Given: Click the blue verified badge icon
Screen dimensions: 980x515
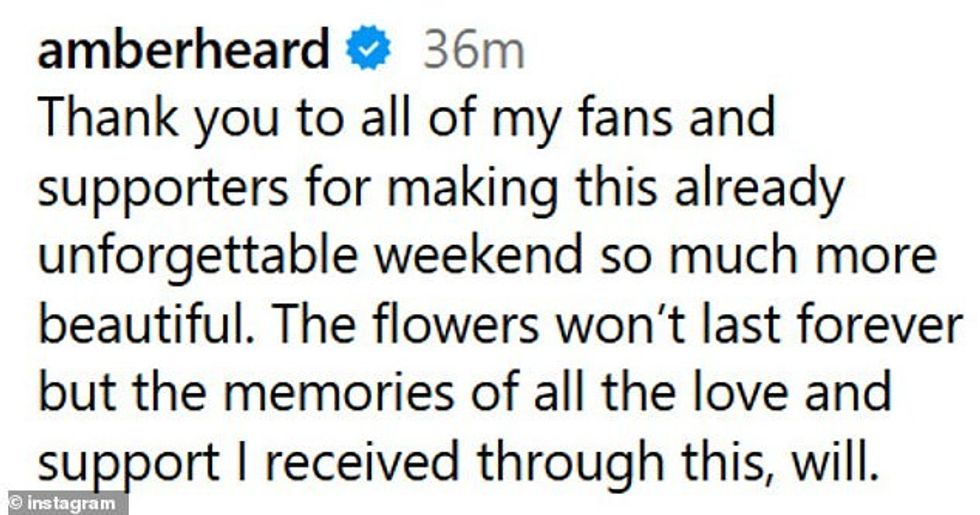Looking at the screenshot, I should [x=370, y=52].
